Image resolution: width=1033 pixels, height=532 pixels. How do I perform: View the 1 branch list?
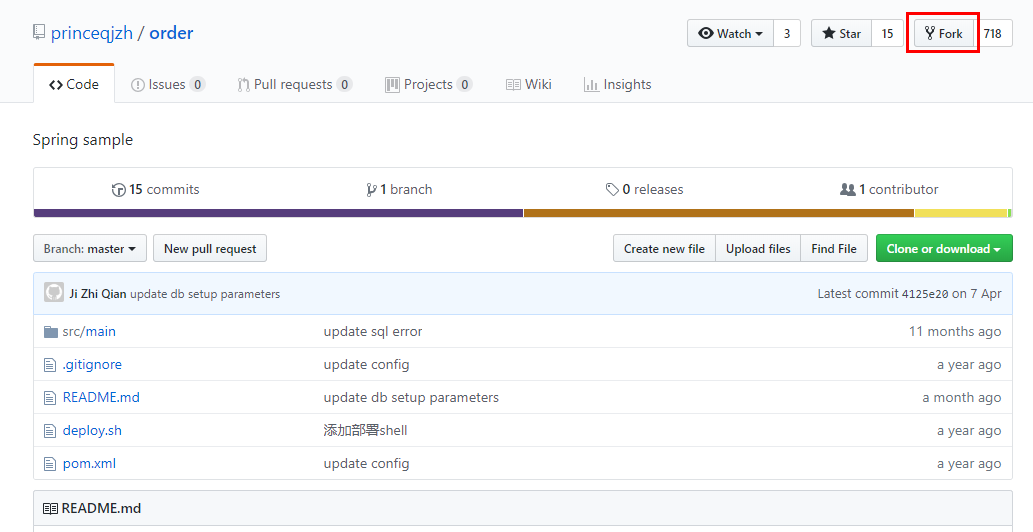click(399, 190)
